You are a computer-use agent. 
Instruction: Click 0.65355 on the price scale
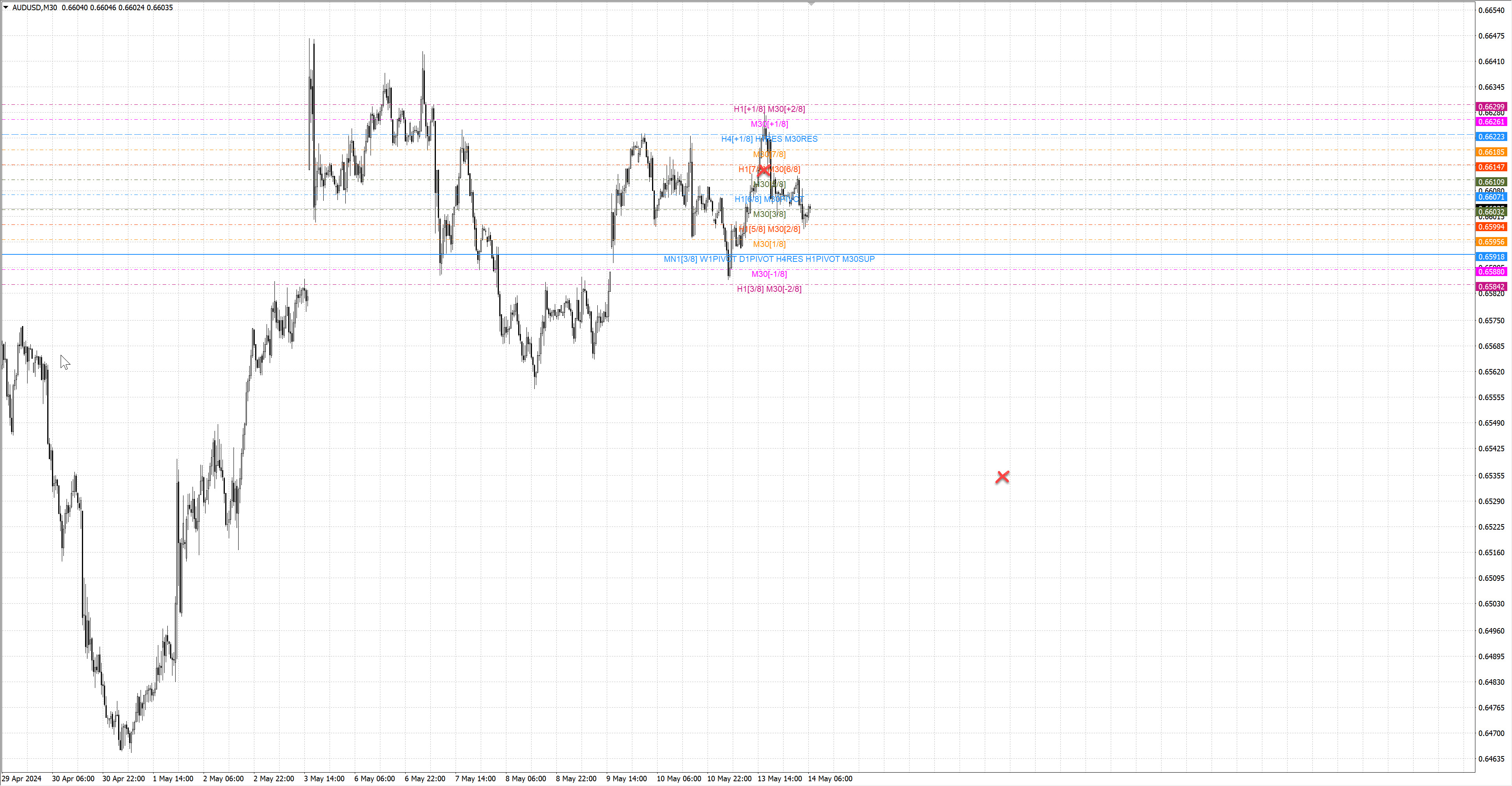tap(1491, 475)
